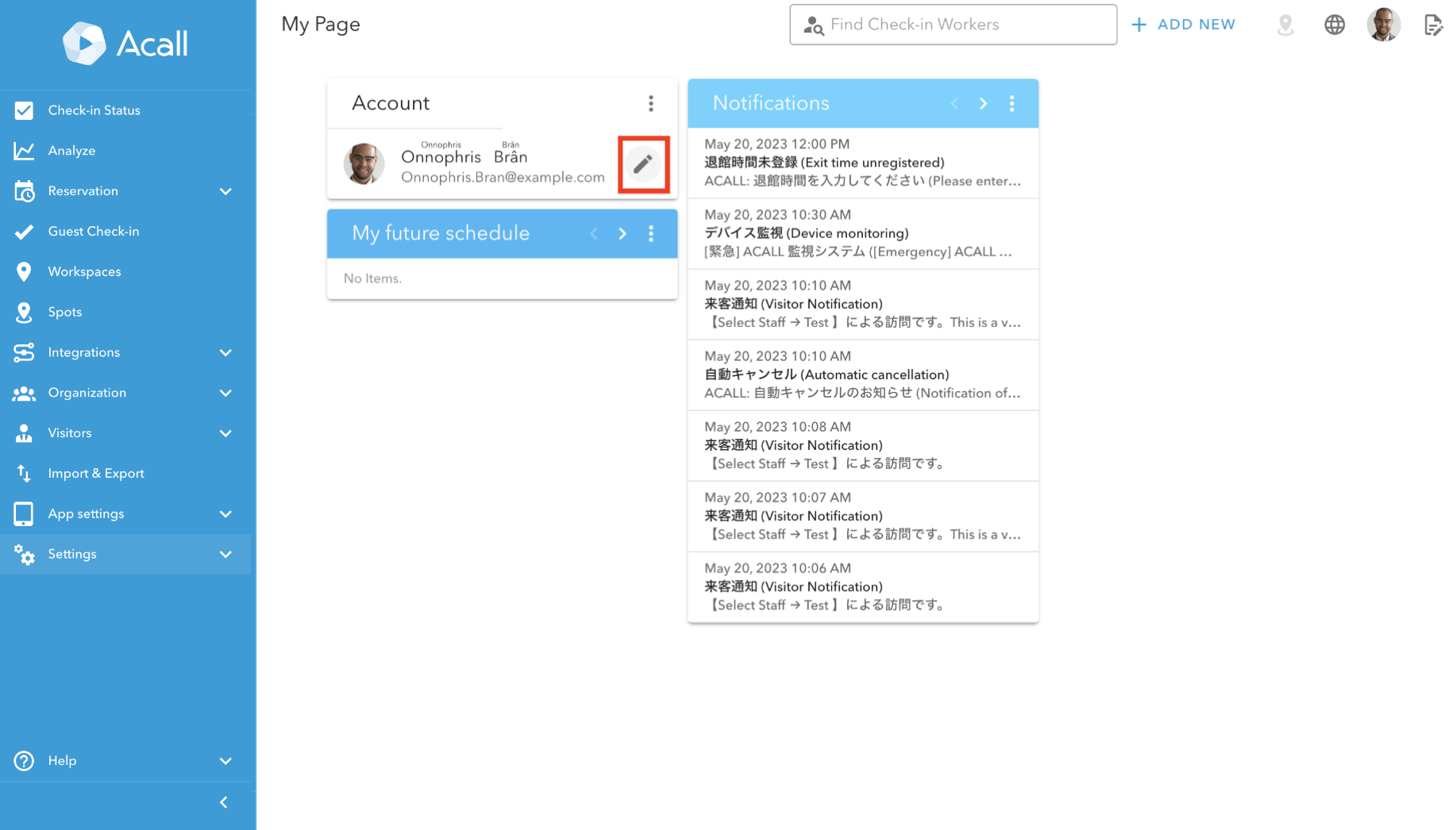Open the Guest Check-in section
Image resolution: width=1456 pixels, height=830 pixels.
point(94,231)
